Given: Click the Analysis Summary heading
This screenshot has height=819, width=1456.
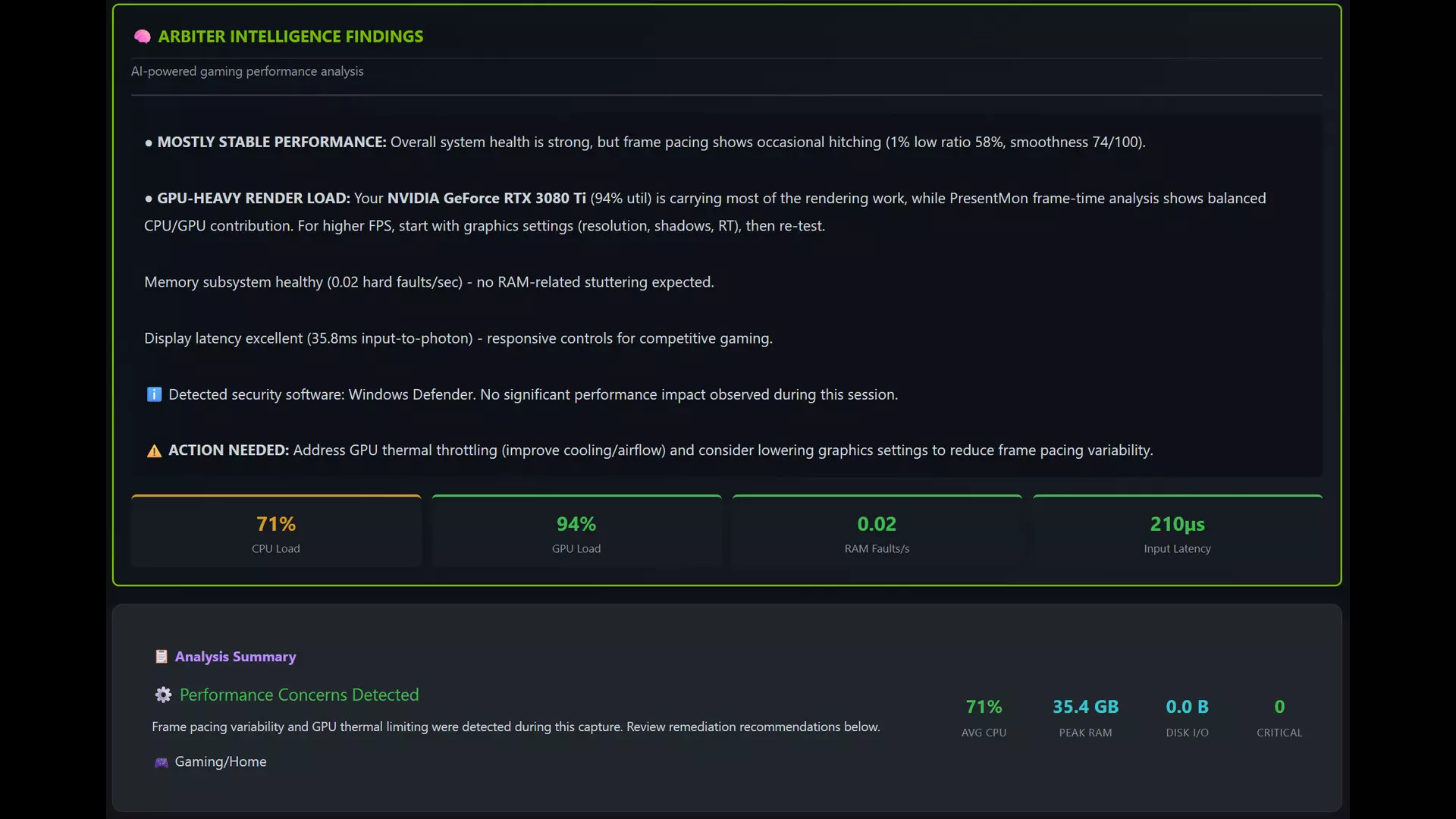Looking at the screenshot, I should pos(235,657).
